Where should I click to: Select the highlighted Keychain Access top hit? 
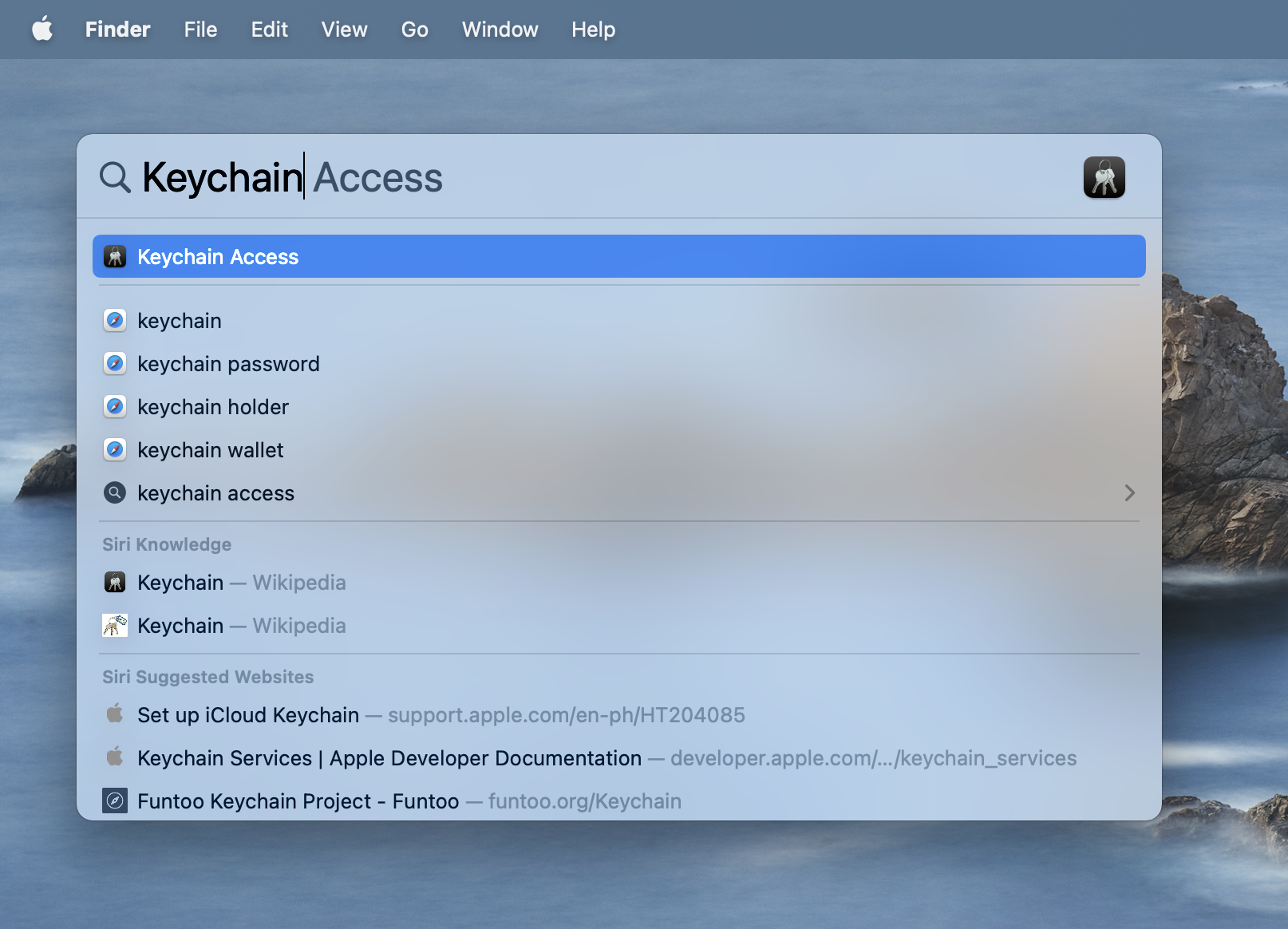[x=619, y=256]
